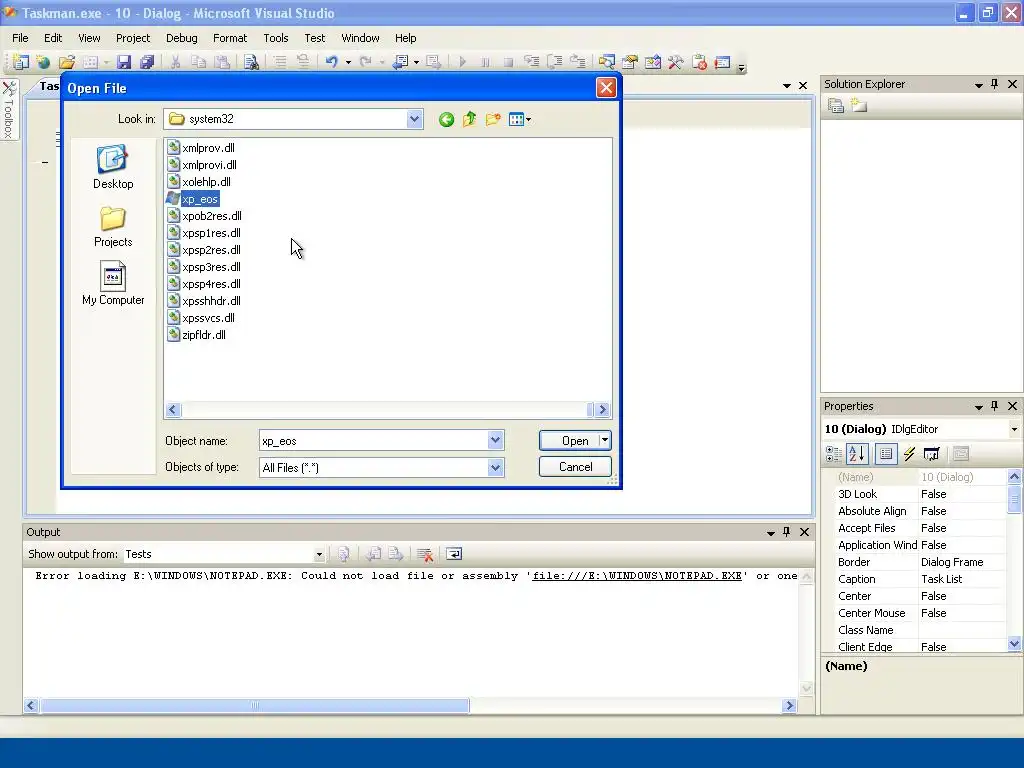Click Output panel horizontal scrollbar thumb
The image size is (1024, 768).
(255, 705)
